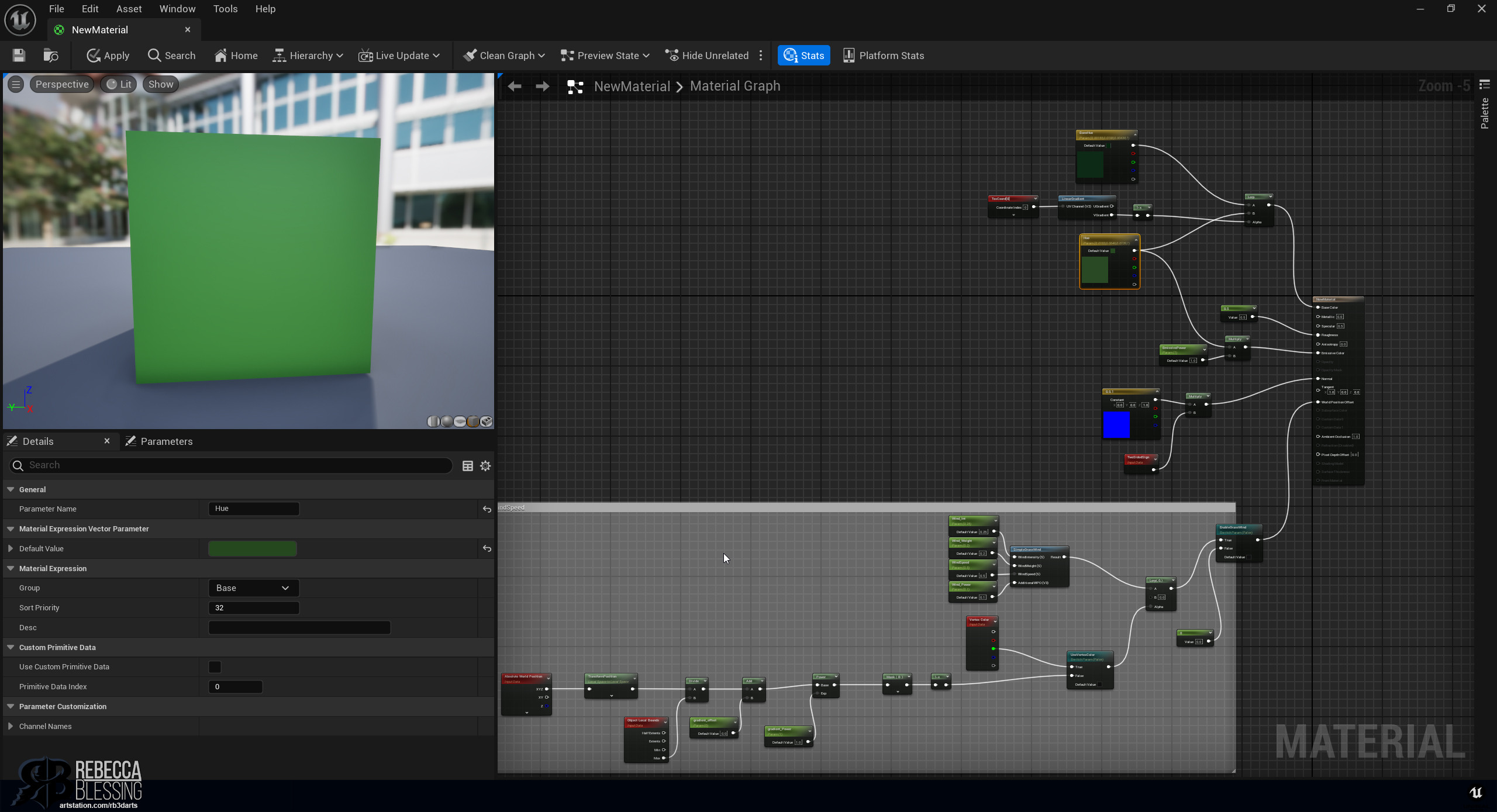Toggle the Stats button

coord(804,56)
